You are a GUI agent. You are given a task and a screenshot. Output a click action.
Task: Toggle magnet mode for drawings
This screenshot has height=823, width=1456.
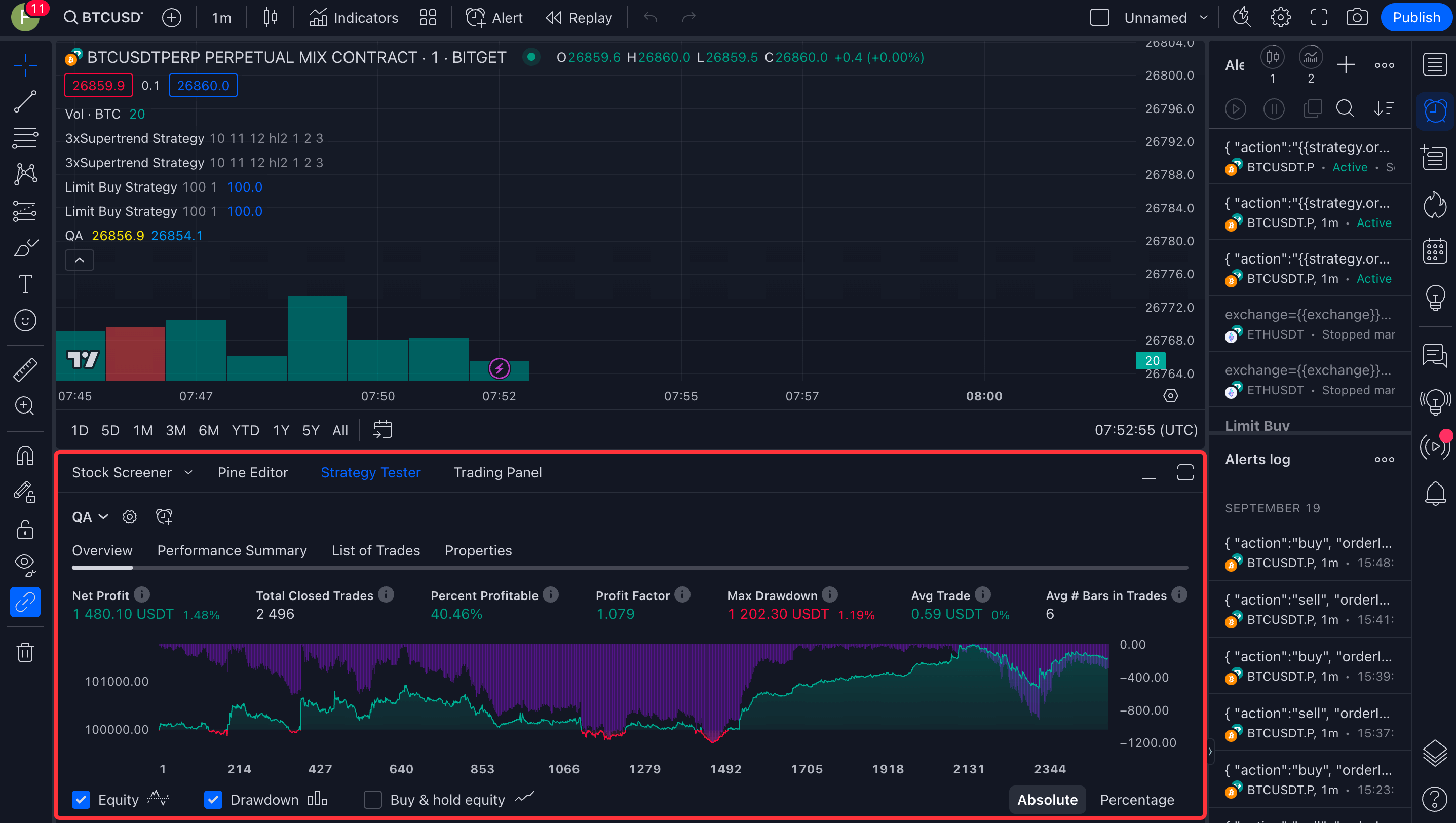coord(25,456)
